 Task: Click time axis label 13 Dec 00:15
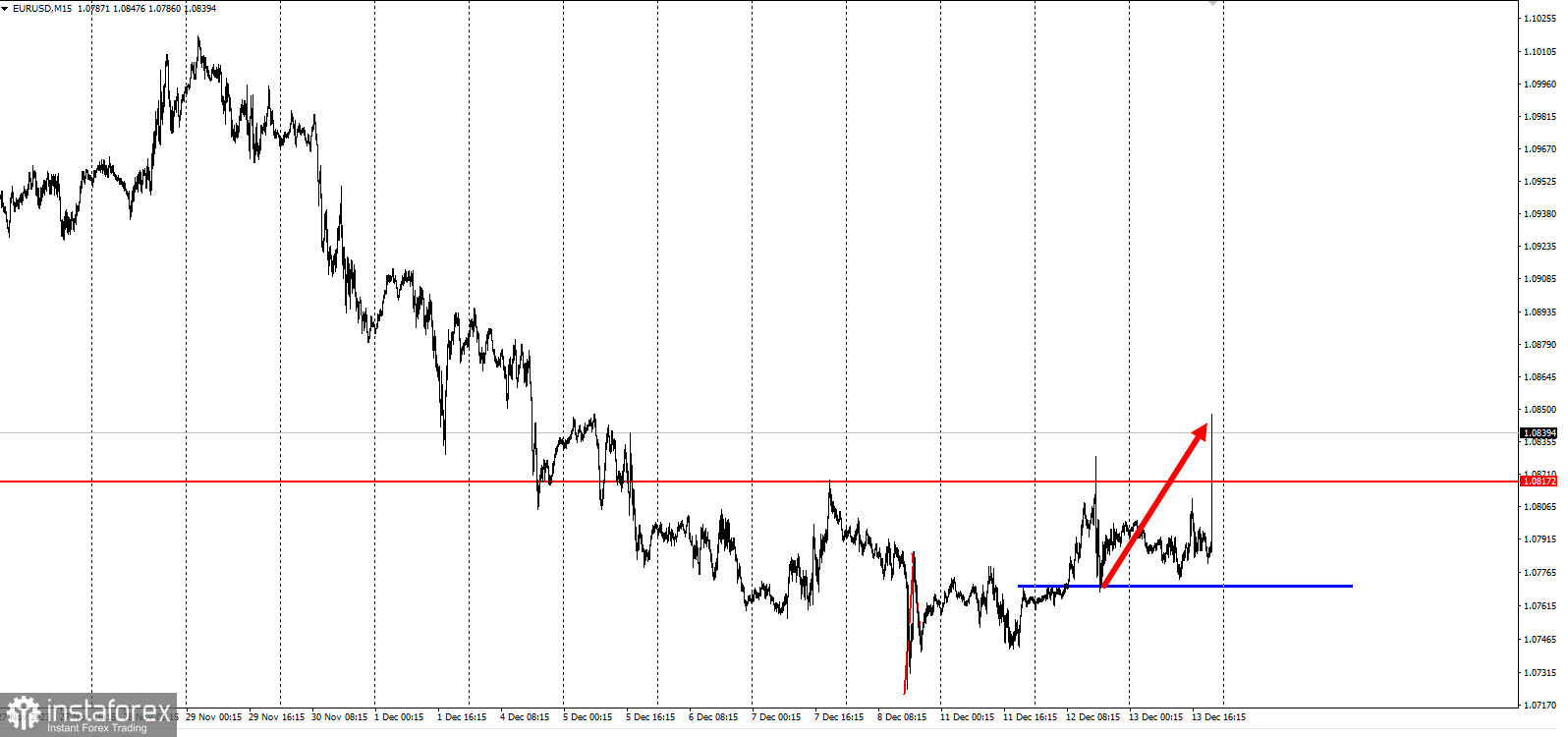1155,717
